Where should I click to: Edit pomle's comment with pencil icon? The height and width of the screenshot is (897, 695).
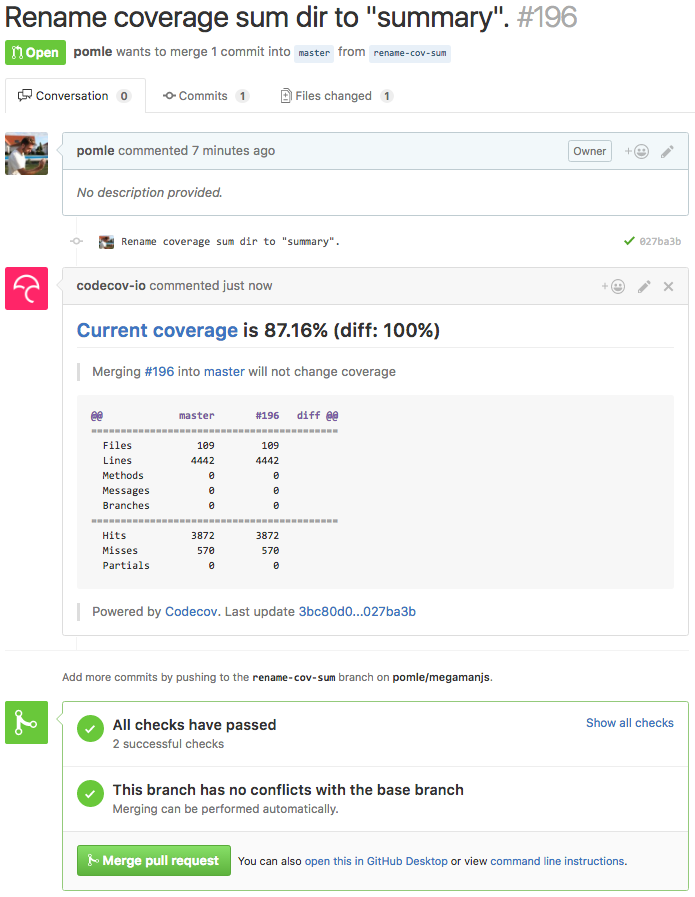click(x=666, y=152)
